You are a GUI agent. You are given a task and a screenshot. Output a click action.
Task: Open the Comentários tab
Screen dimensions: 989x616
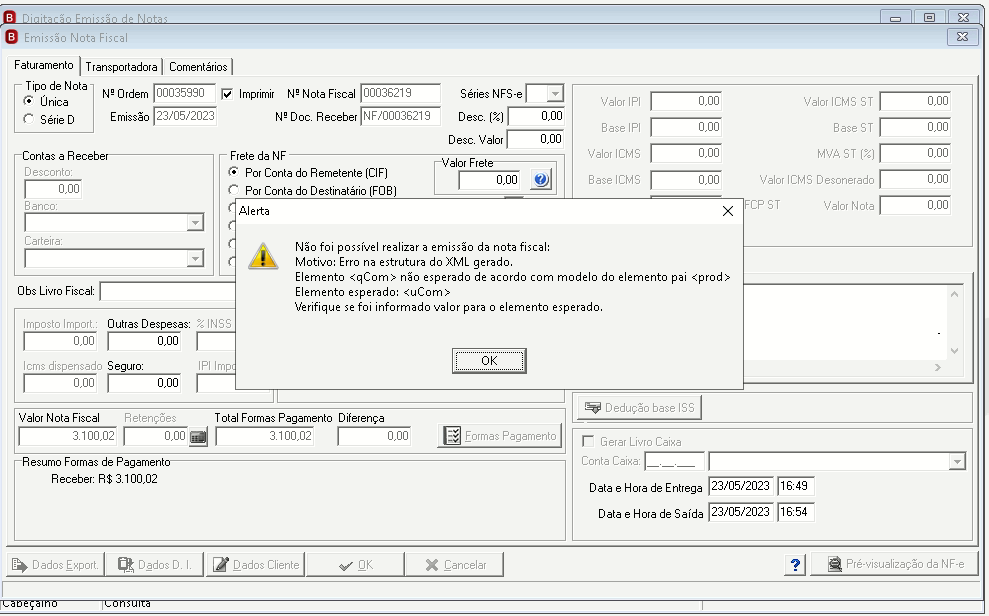pos(198,66)
